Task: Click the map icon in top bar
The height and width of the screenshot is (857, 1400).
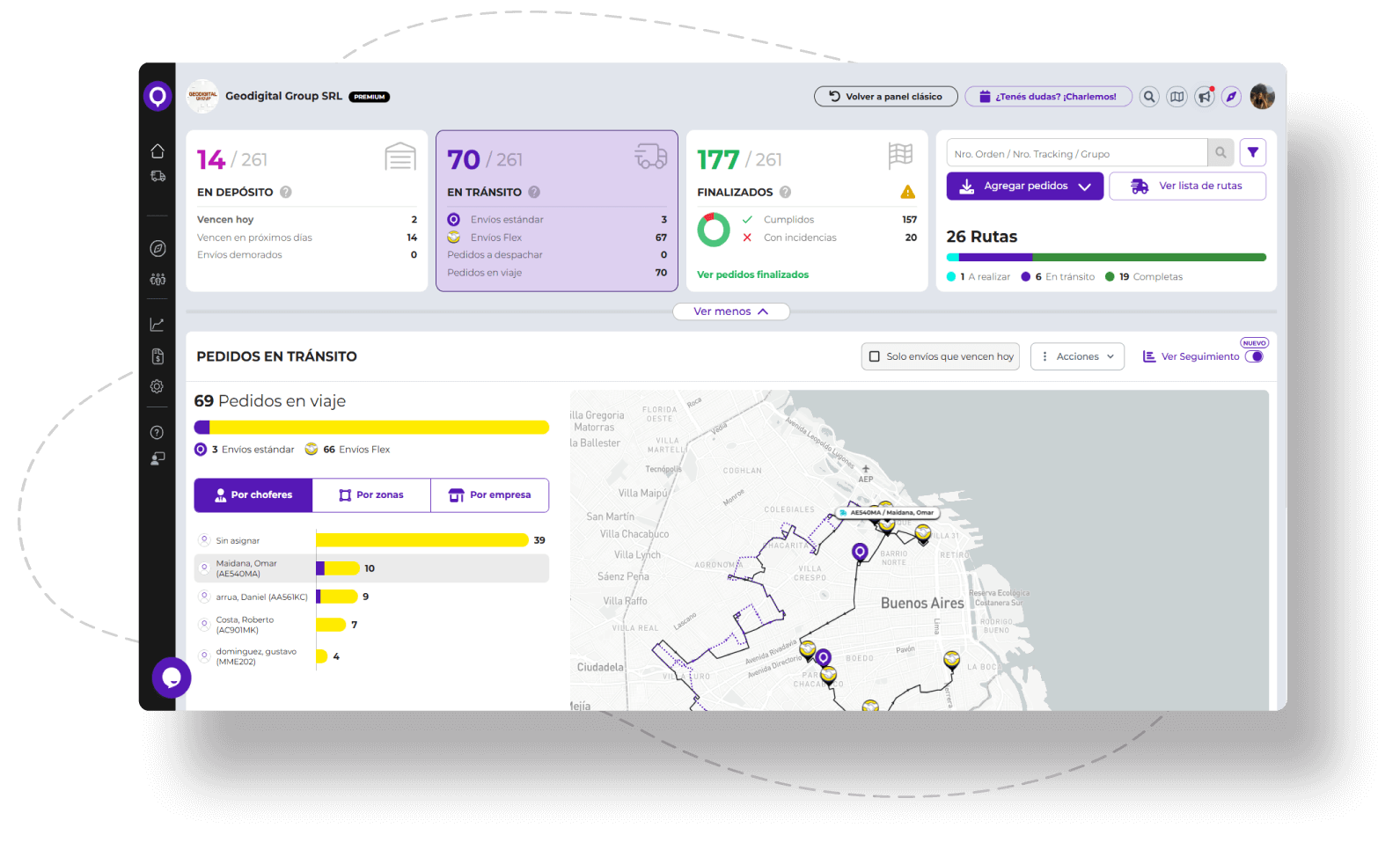Action: pyautogui.click(x=1176, y=97)
